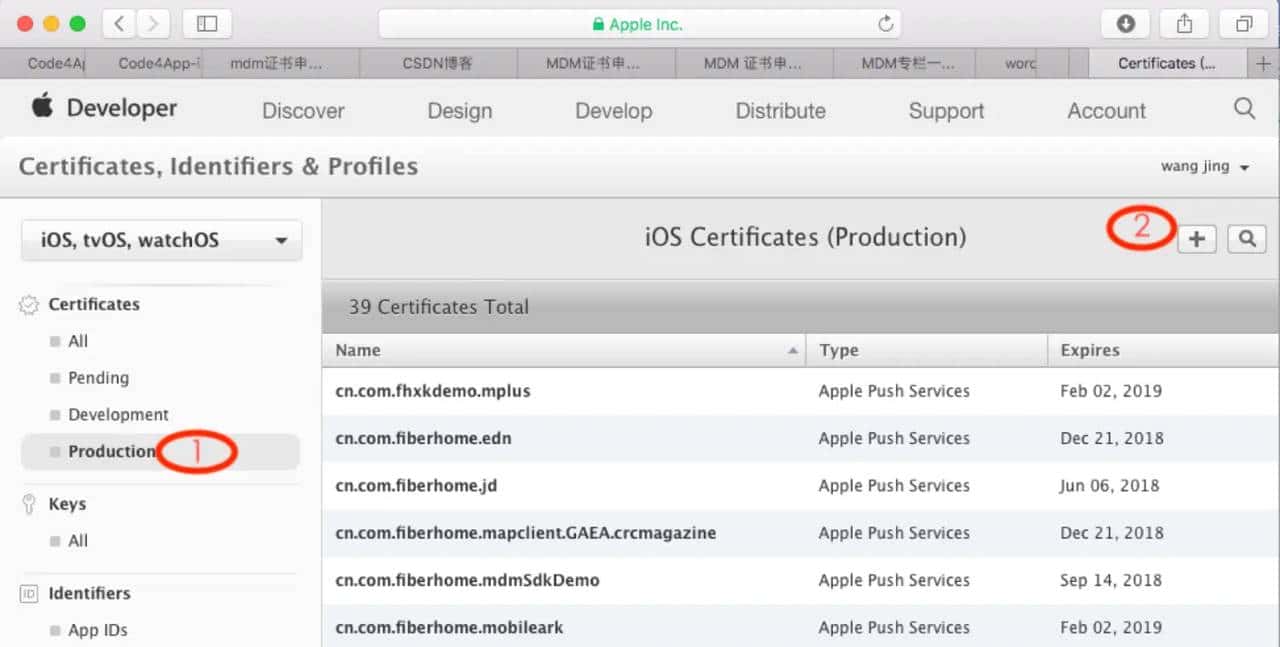Open search from the magnifier in the navigation bar

(x=1244, y=108)
